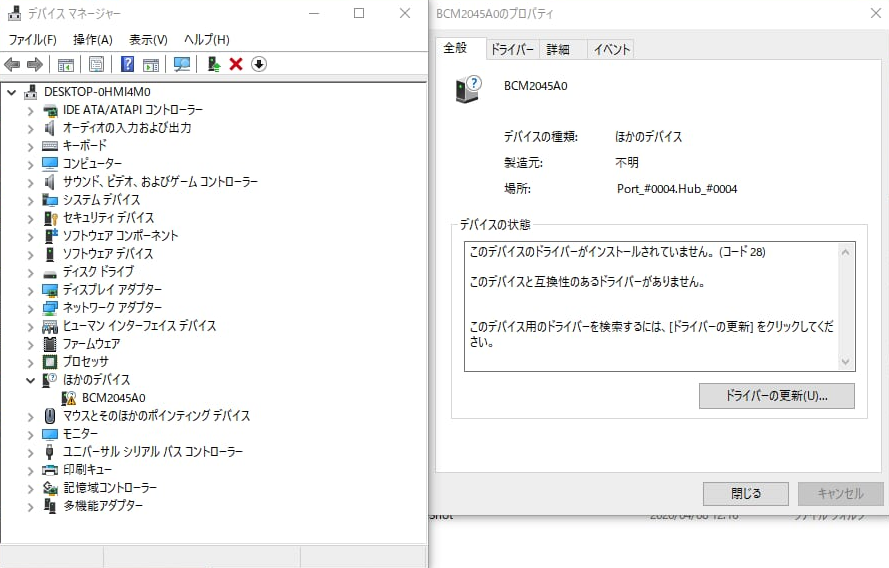Screen dimensions: 889x568
Task: Open the ヘルプ(H) menu
Action: coord(206,40)
